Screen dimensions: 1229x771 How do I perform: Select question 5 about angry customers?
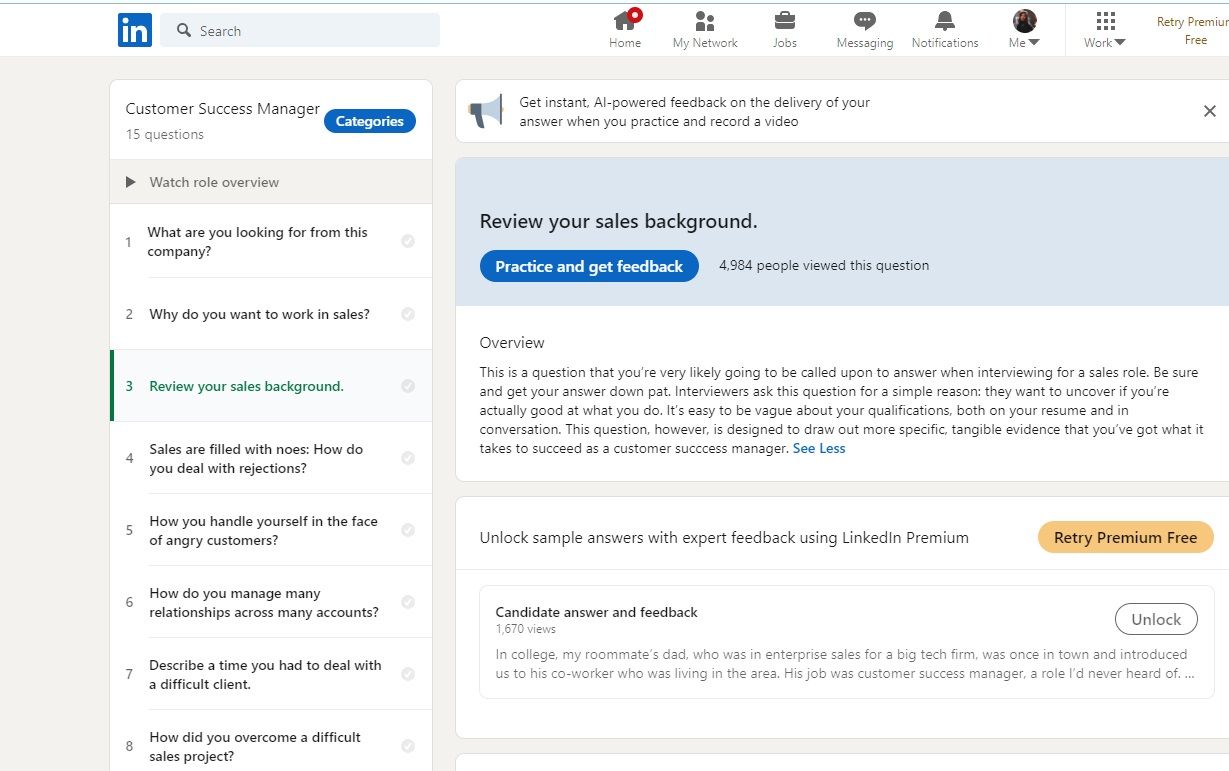(263, 531)
